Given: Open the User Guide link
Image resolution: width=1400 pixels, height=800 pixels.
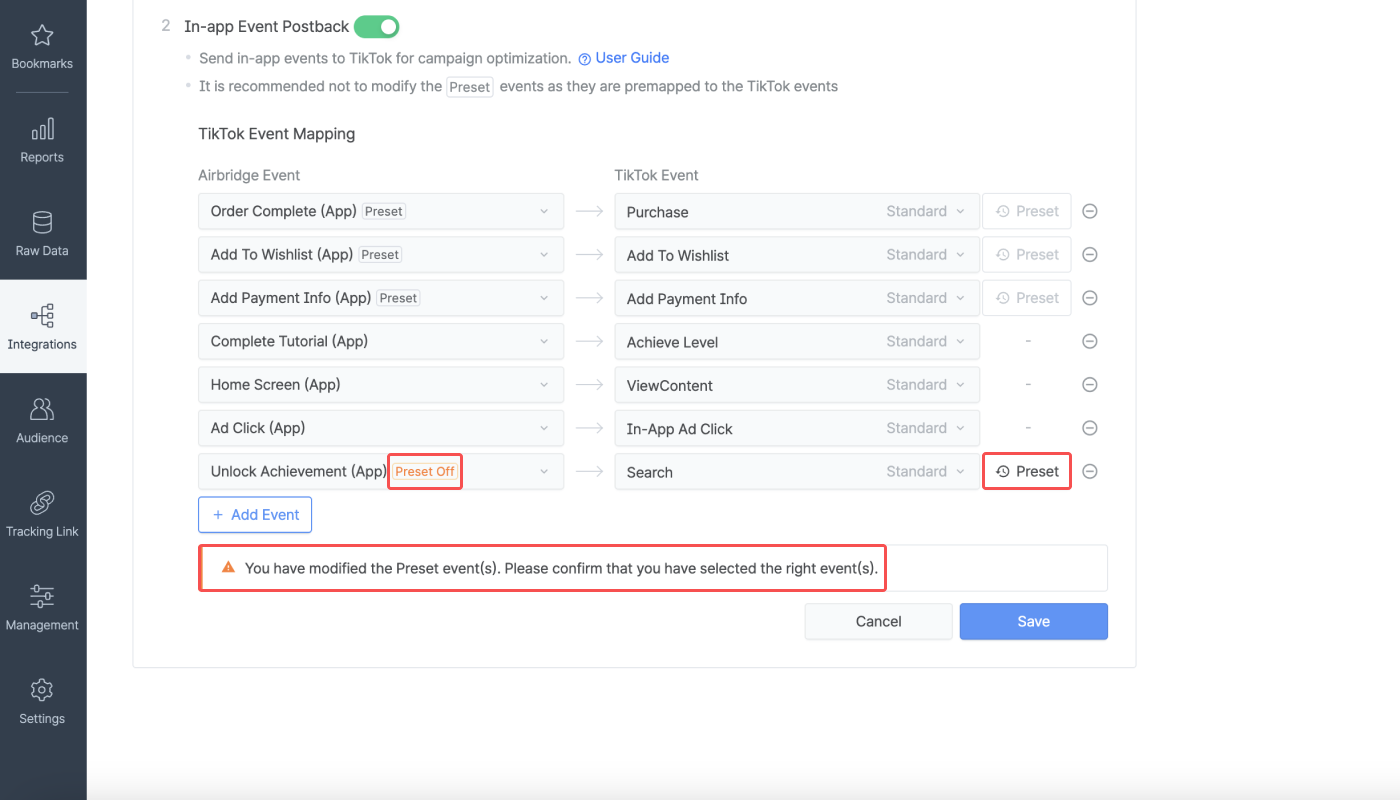Looking at the screenshot, I should [x=631, y=58].
